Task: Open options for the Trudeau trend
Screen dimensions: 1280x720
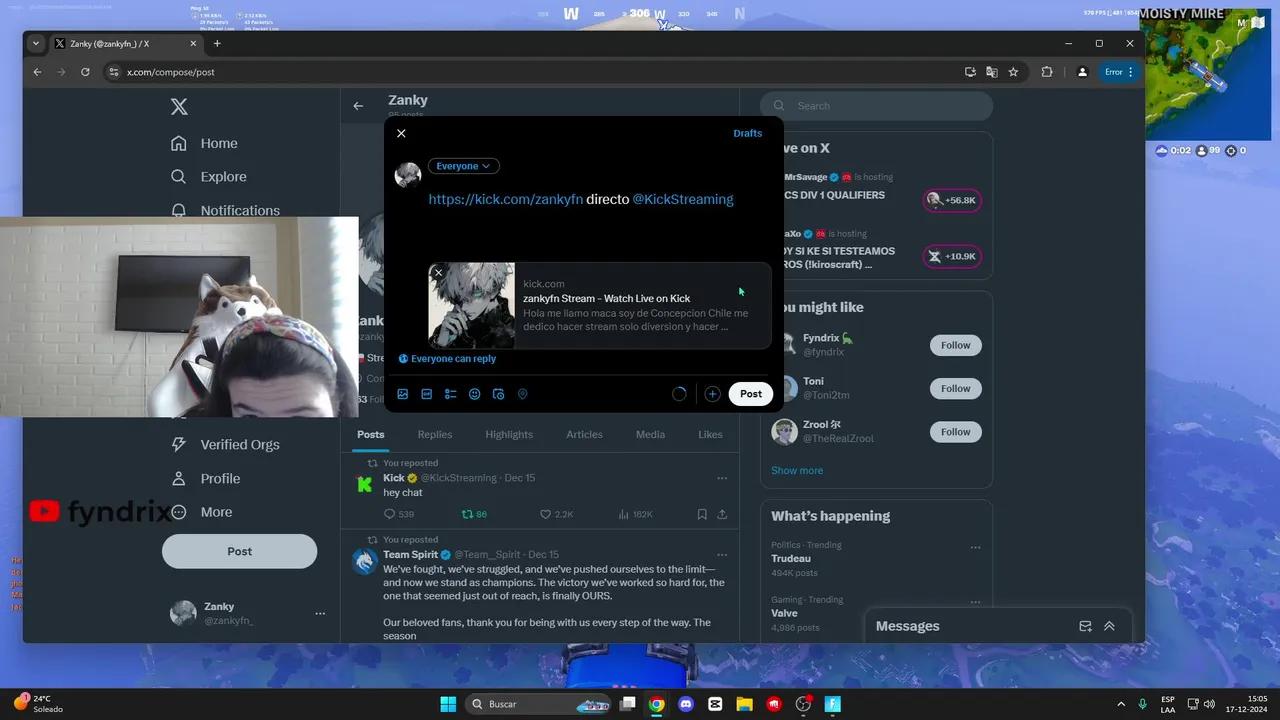Action: pos(975,547)
